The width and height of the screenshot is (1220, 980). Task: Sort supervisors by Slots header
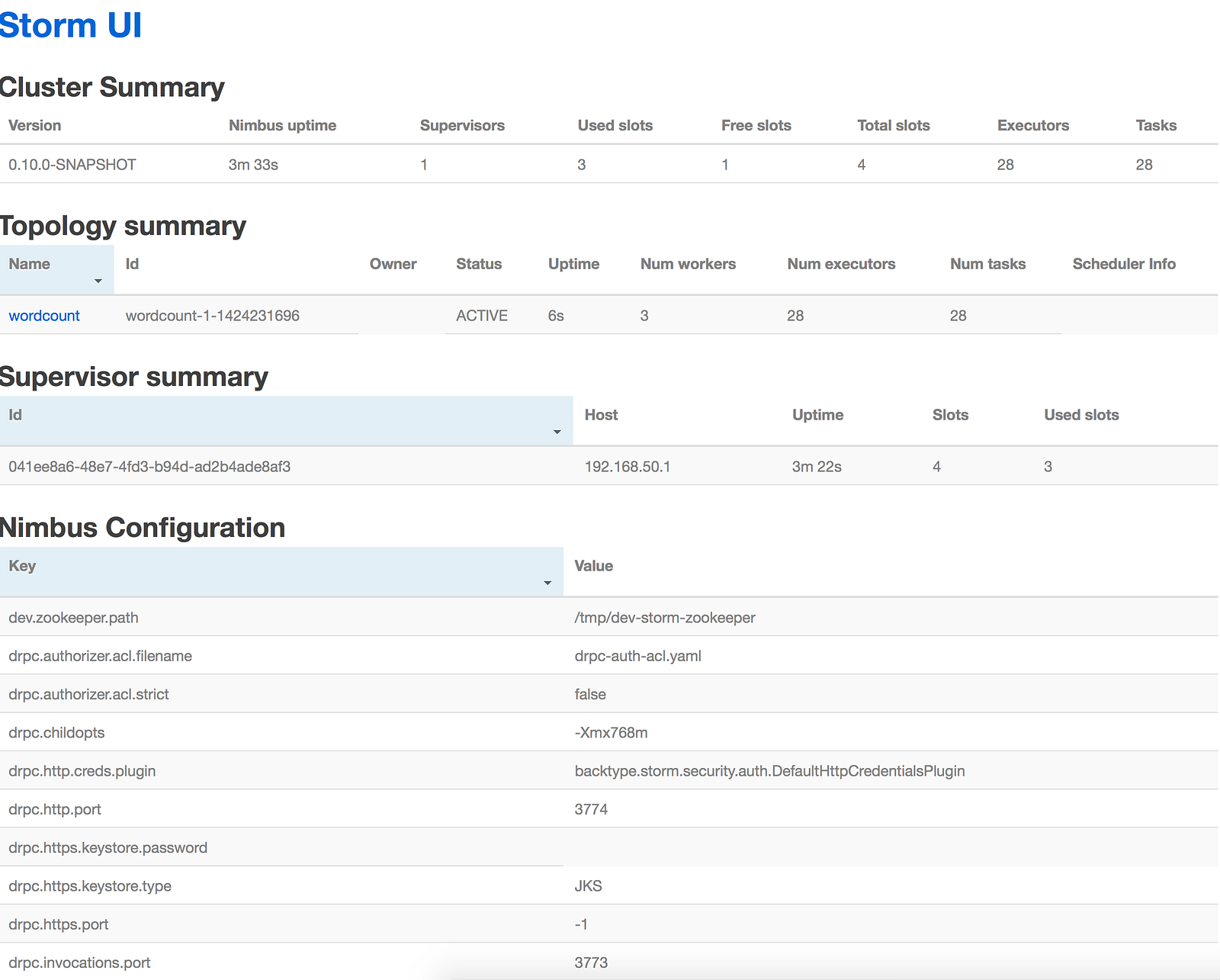pyautogui.click(x=950, y=415)
